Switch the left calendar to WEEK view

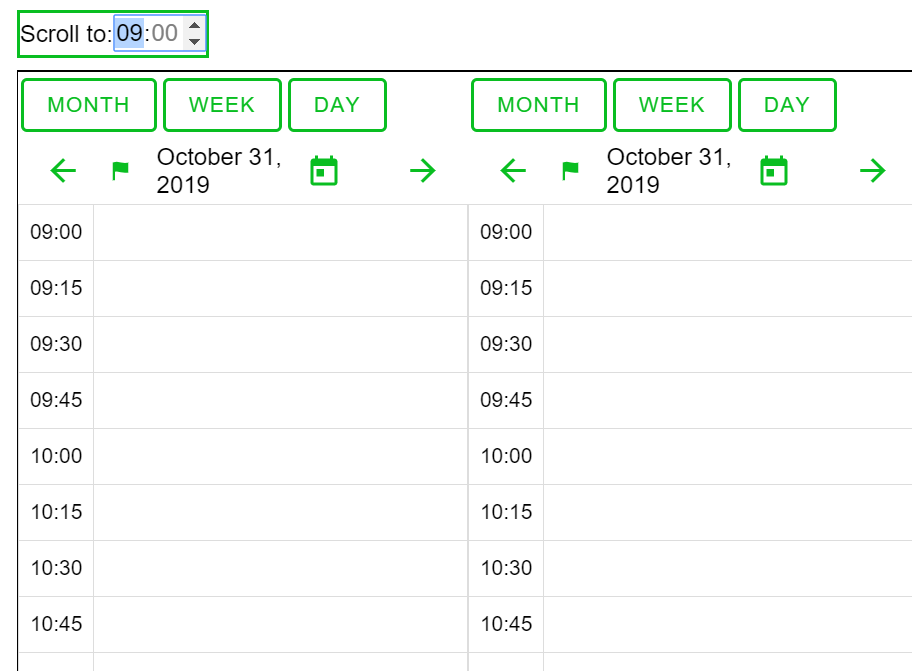(x=222, y=104)
